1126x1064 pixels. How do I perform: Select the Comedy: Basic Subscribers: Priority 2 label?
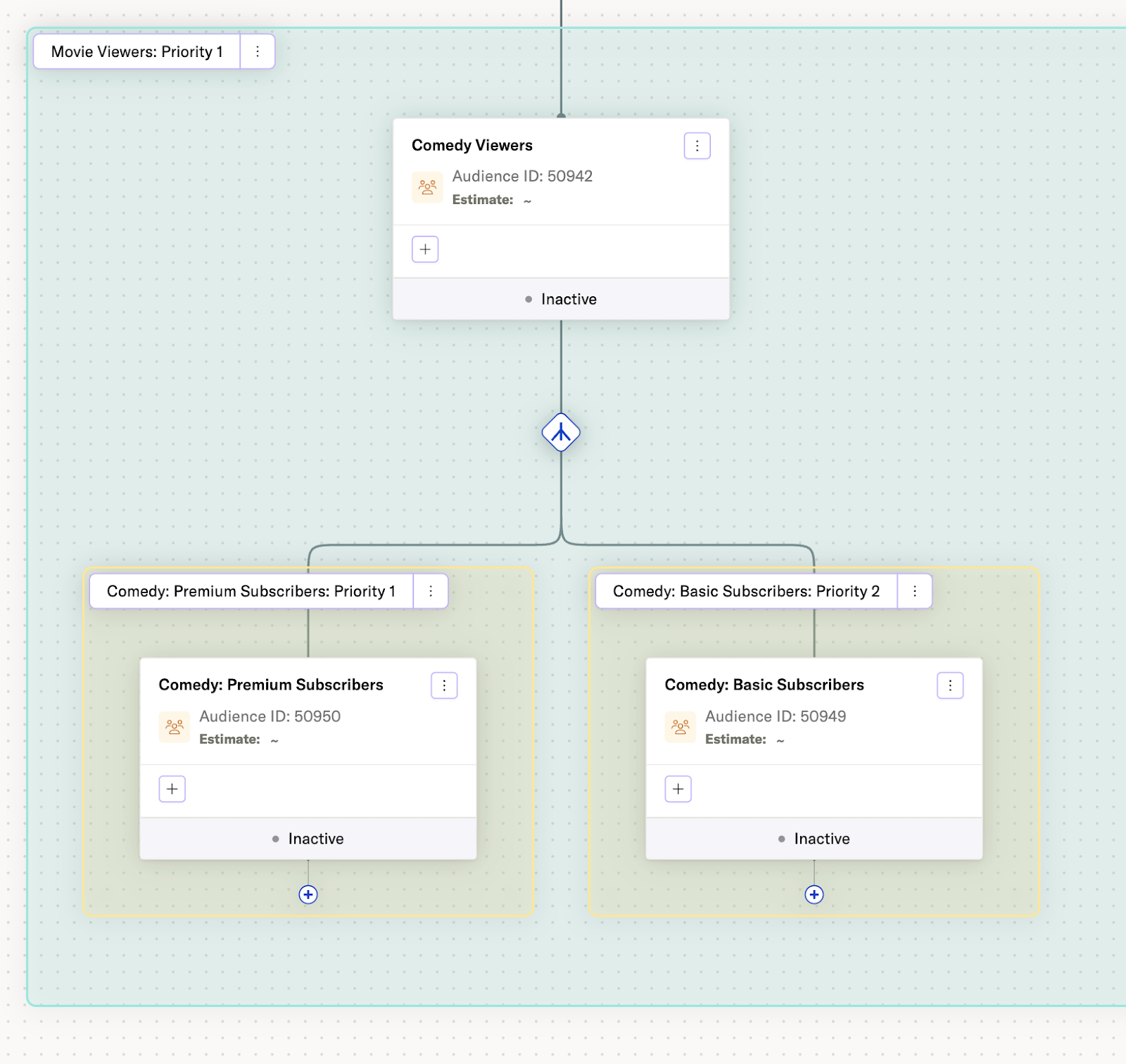[x=746, y=591]
